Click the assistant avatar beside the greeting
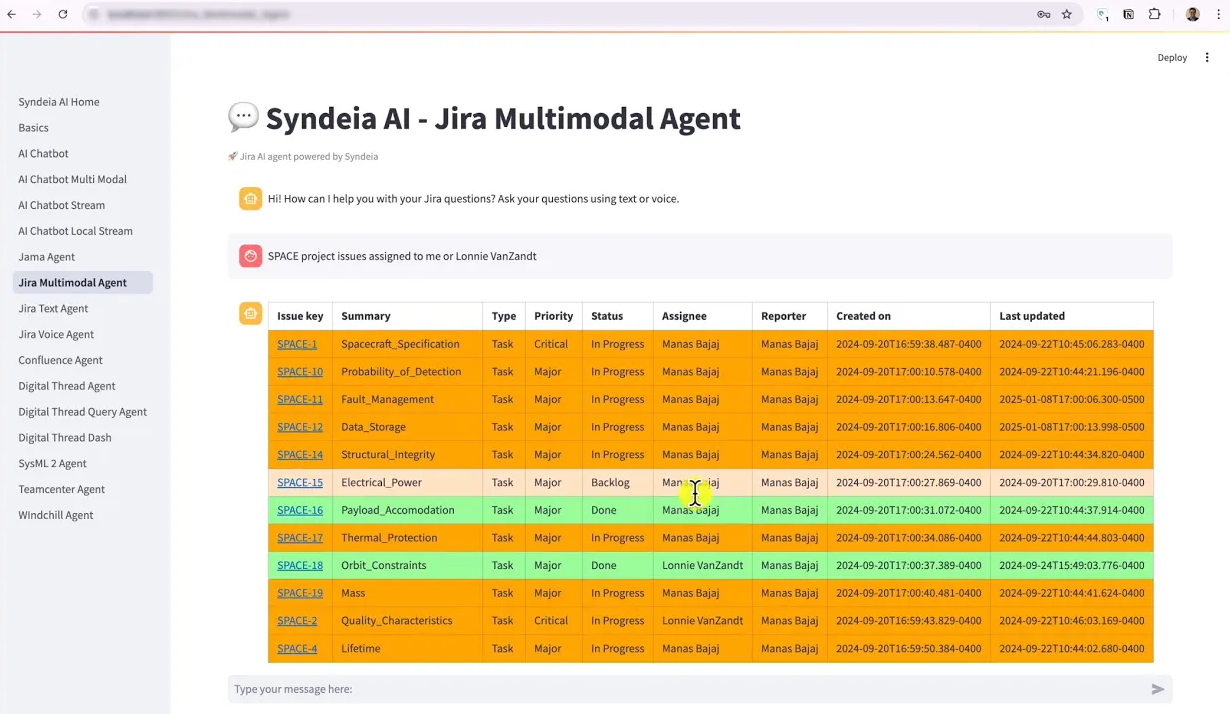 click(x=250, y=199)
